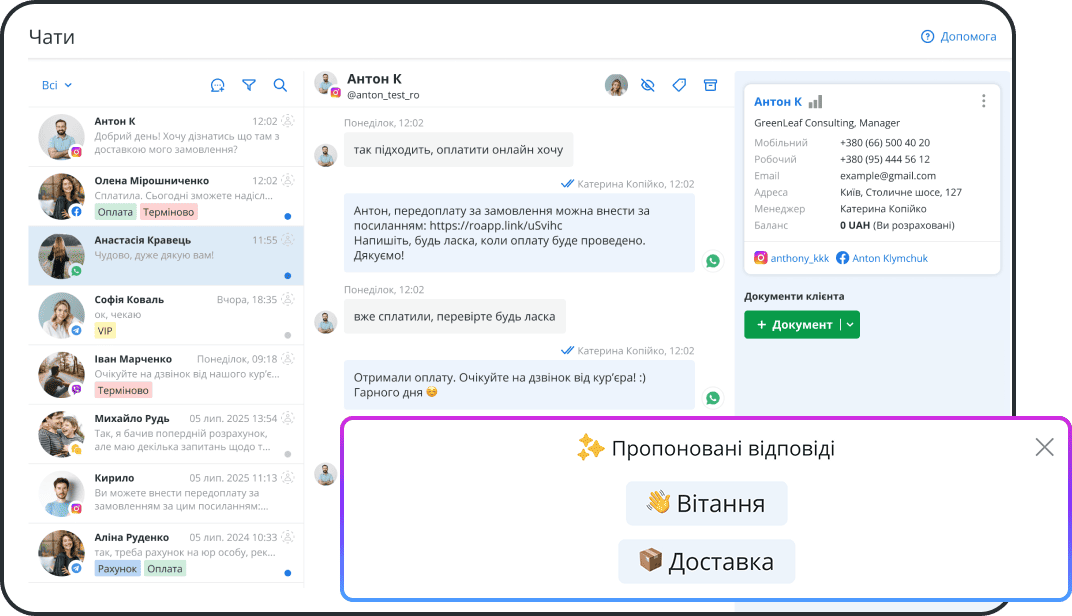Click the tag label icon in chat header
This screenshot has height=616, width=1072.
click(679, 85)
